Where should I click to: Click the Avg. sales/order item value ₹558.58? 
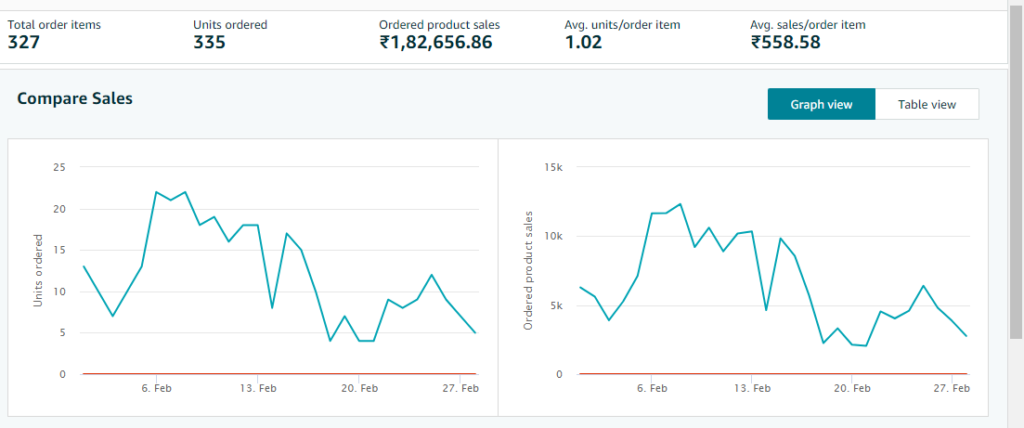click(785, 42)
